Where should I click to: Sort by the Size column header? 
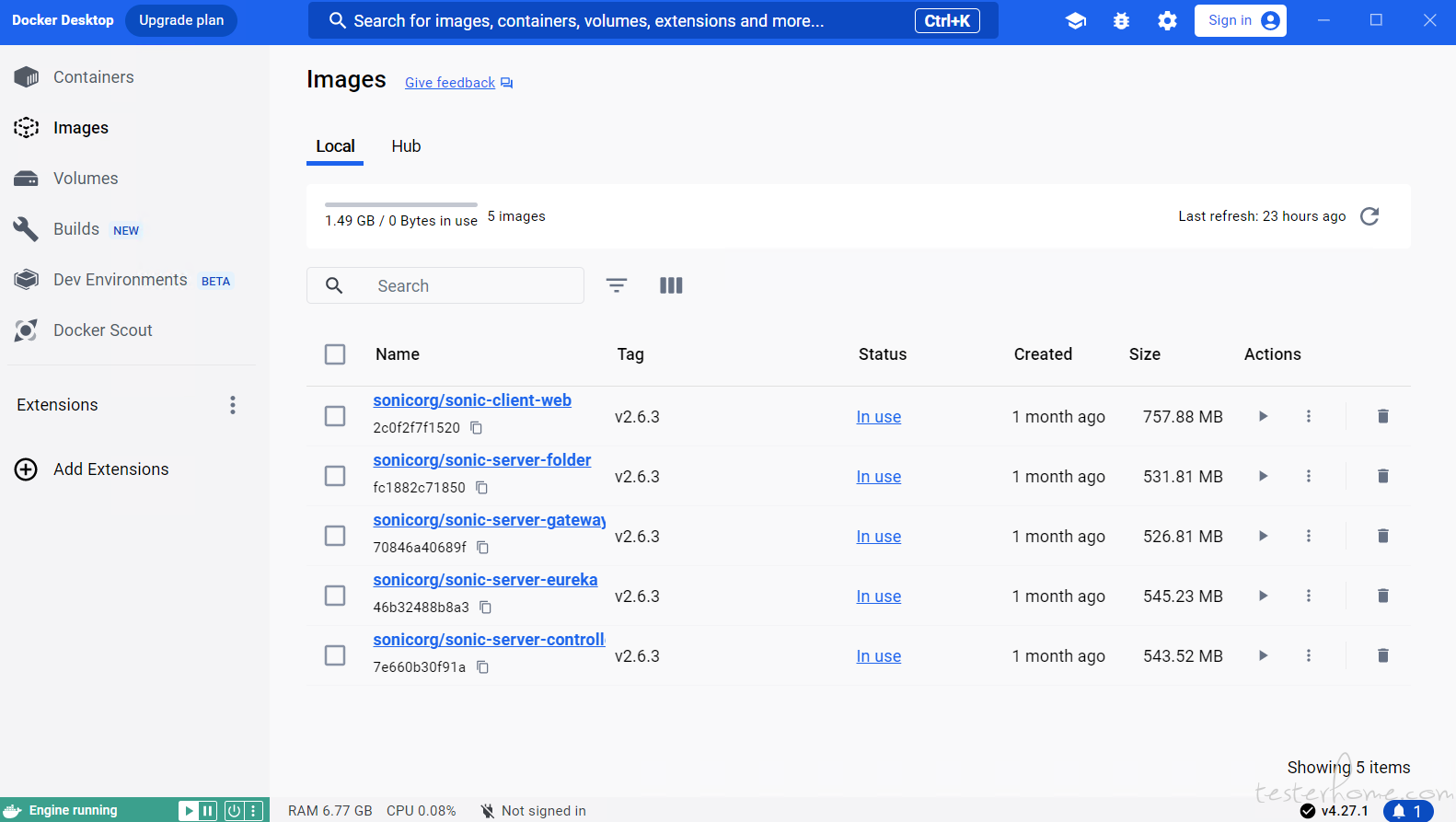[x=1145, y=354]
